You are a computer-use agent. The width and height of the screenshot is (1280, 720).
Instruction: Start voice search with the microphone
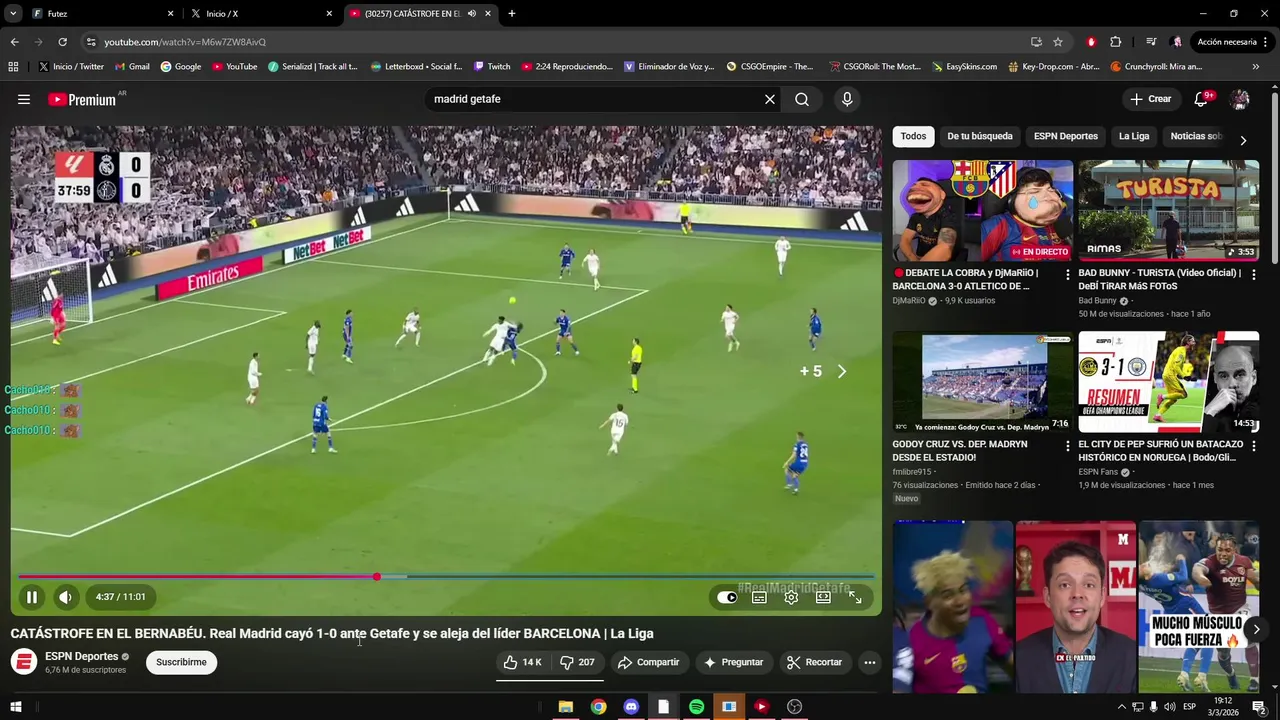[x=847, y=99]
